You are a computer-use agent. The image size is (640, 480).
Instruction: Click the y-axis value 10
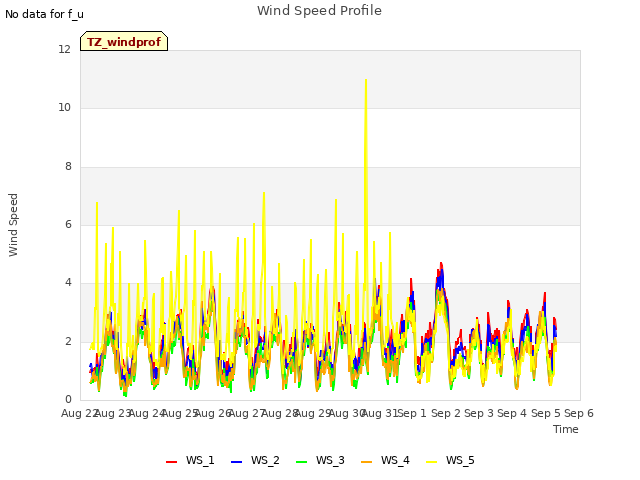(x=64, y=107)
